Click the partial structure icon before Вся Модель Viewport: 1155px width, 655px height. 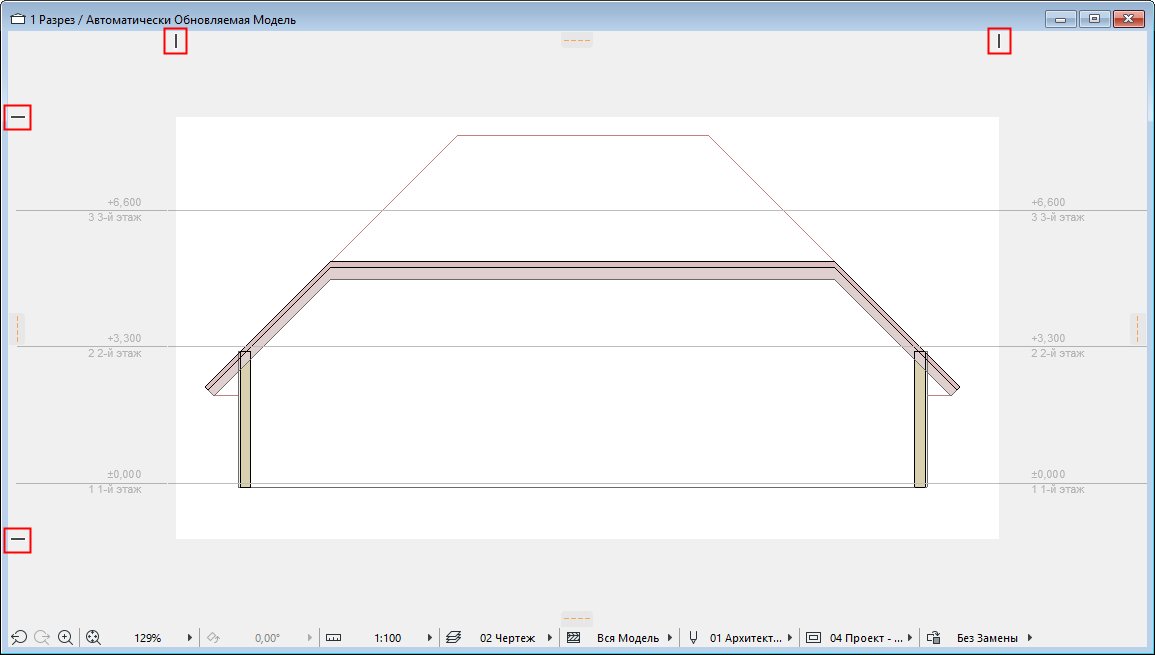tap(574, 637)
